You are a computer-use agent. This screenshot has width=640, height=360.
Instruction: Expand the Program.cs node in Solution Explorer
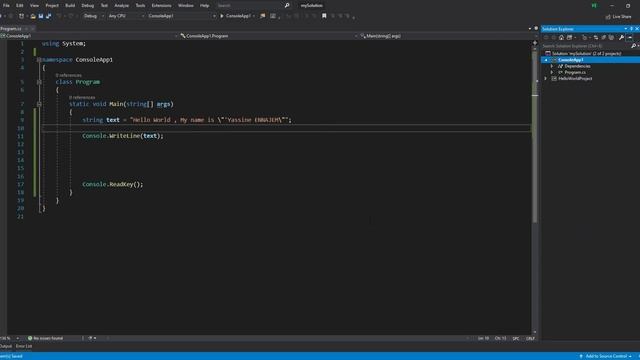(x=552, y=72)
